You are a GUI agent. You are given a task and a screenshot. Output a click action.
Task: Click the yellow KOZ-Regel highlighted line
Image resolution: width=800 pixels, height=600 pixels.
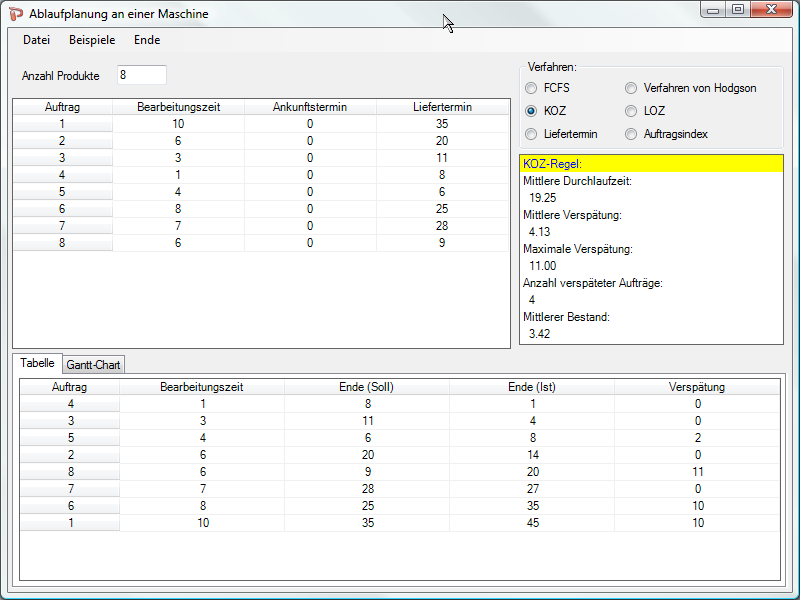650,164
